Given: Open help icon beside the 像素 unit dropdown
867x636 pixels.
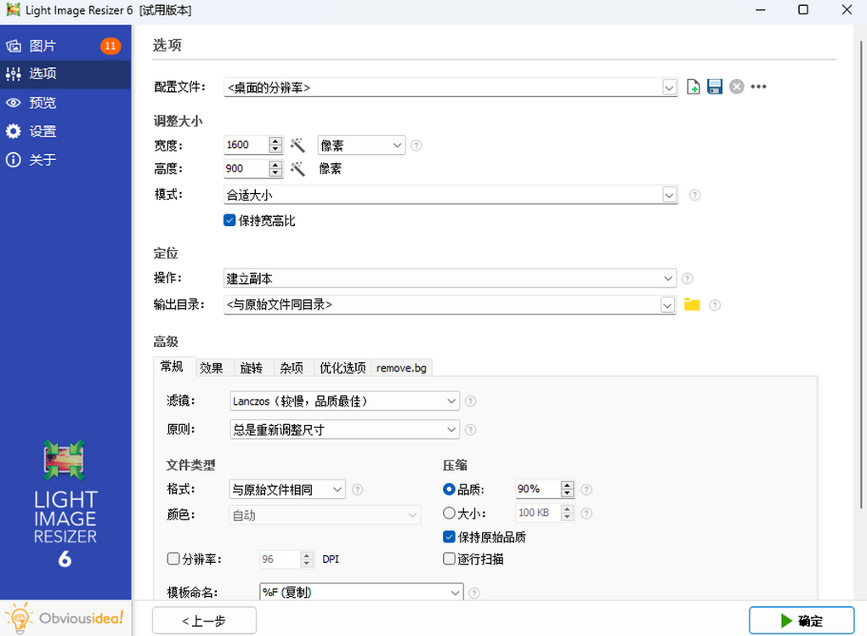Looking at the screenshot, I should pos(416,145).
